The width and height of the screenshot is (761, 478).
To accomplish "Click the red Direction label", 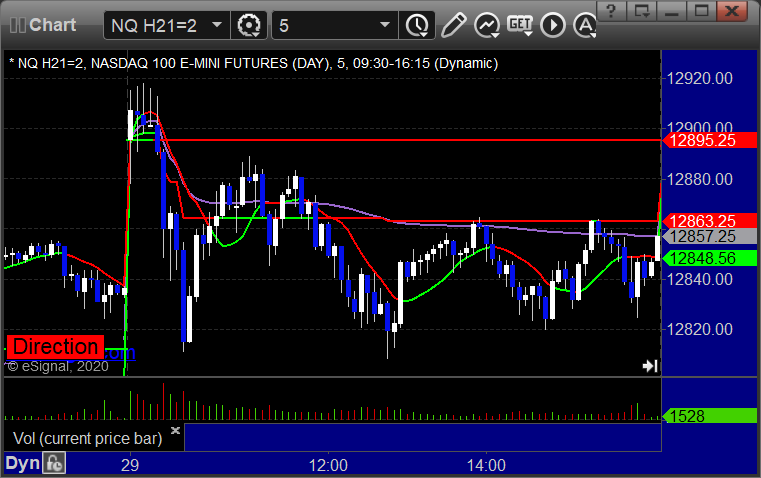I will click(x=55, y=346).
